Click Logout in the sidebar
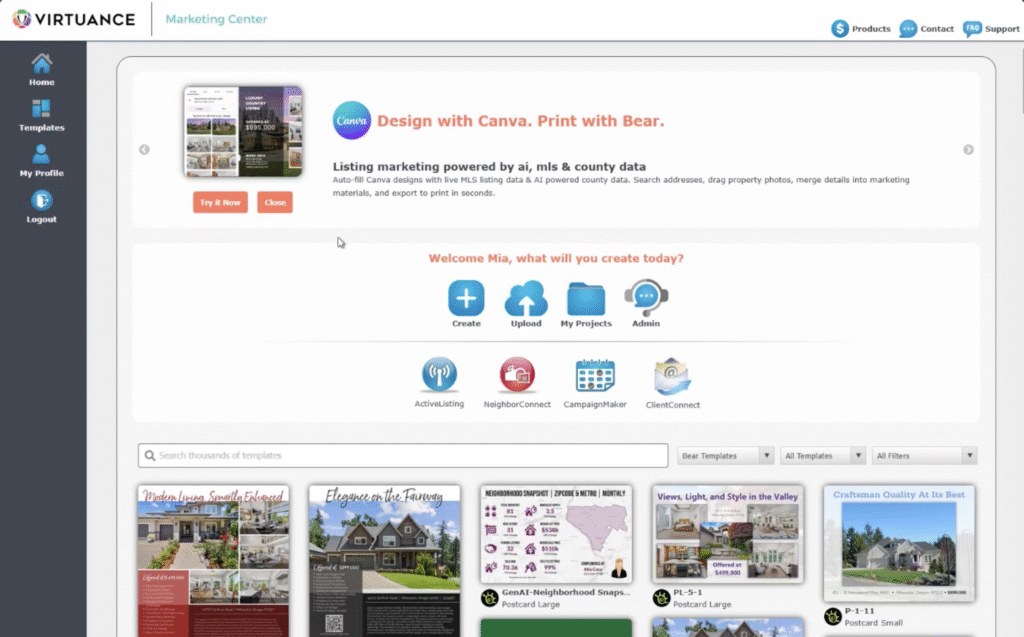This screenshot has height=637, width=1024. tap(41, 206)
